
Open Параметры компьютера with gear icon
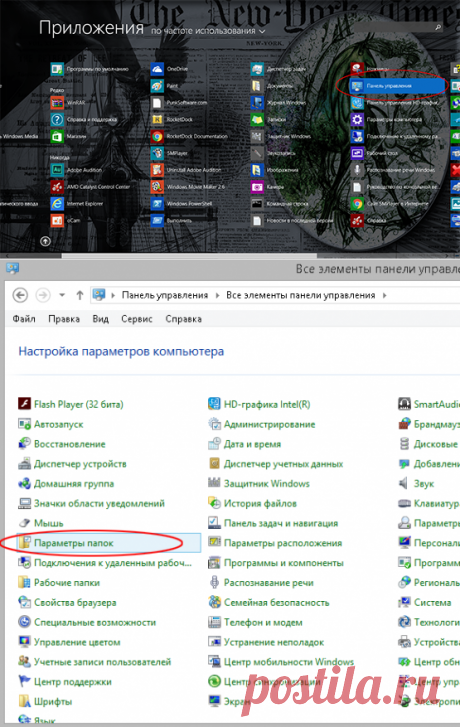(x=386, y=120)
